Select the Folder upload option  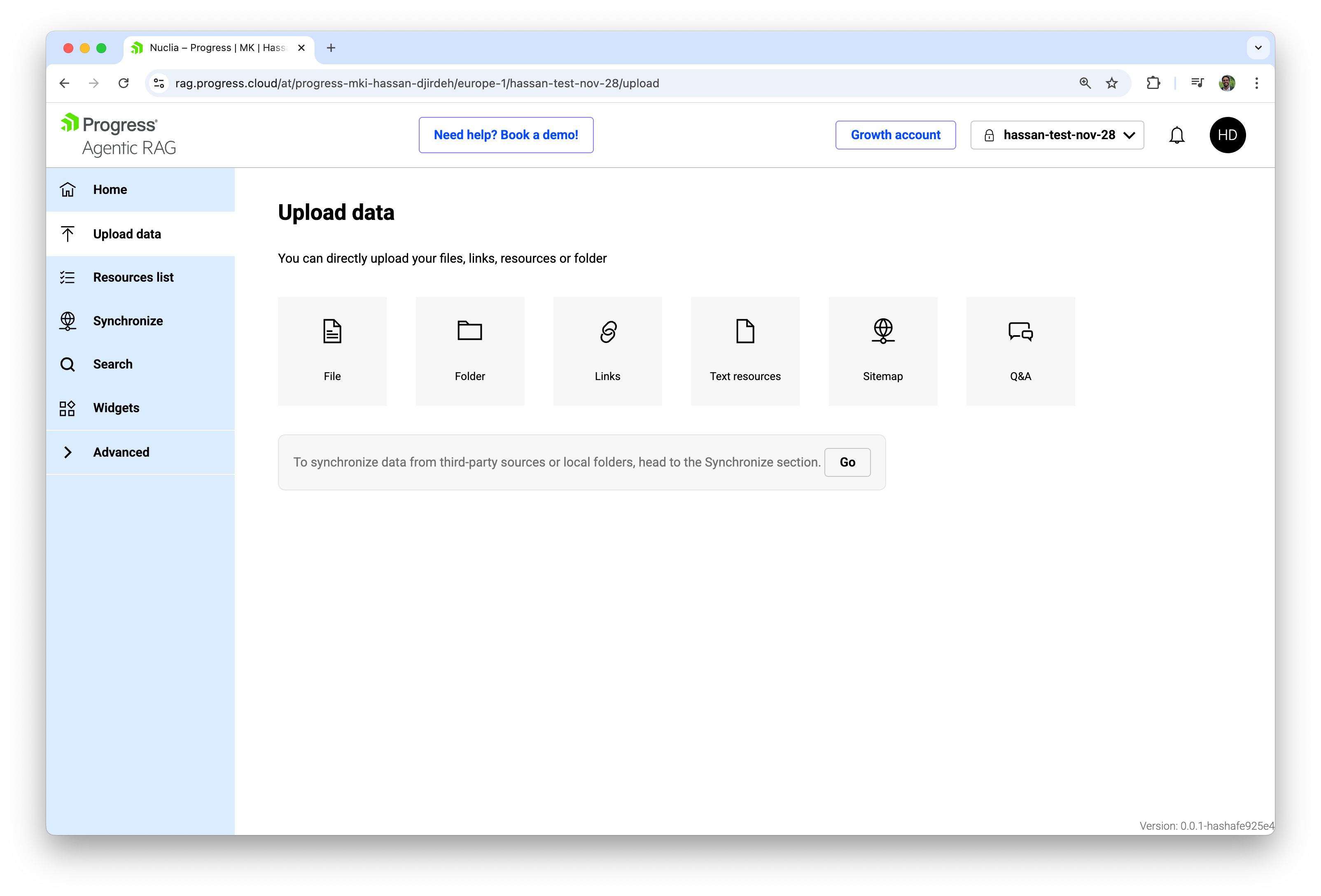tap(469, 351)
